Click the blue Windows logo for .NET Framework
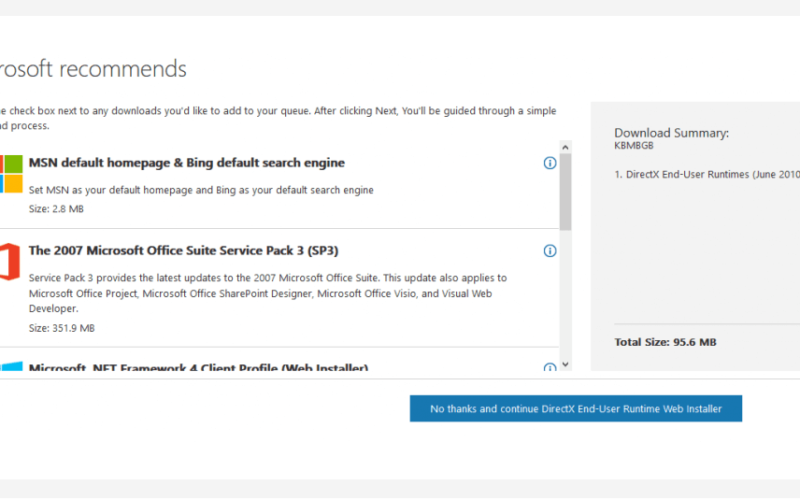Viewport: 800px width, 500px height. click(x=11, y=366)
